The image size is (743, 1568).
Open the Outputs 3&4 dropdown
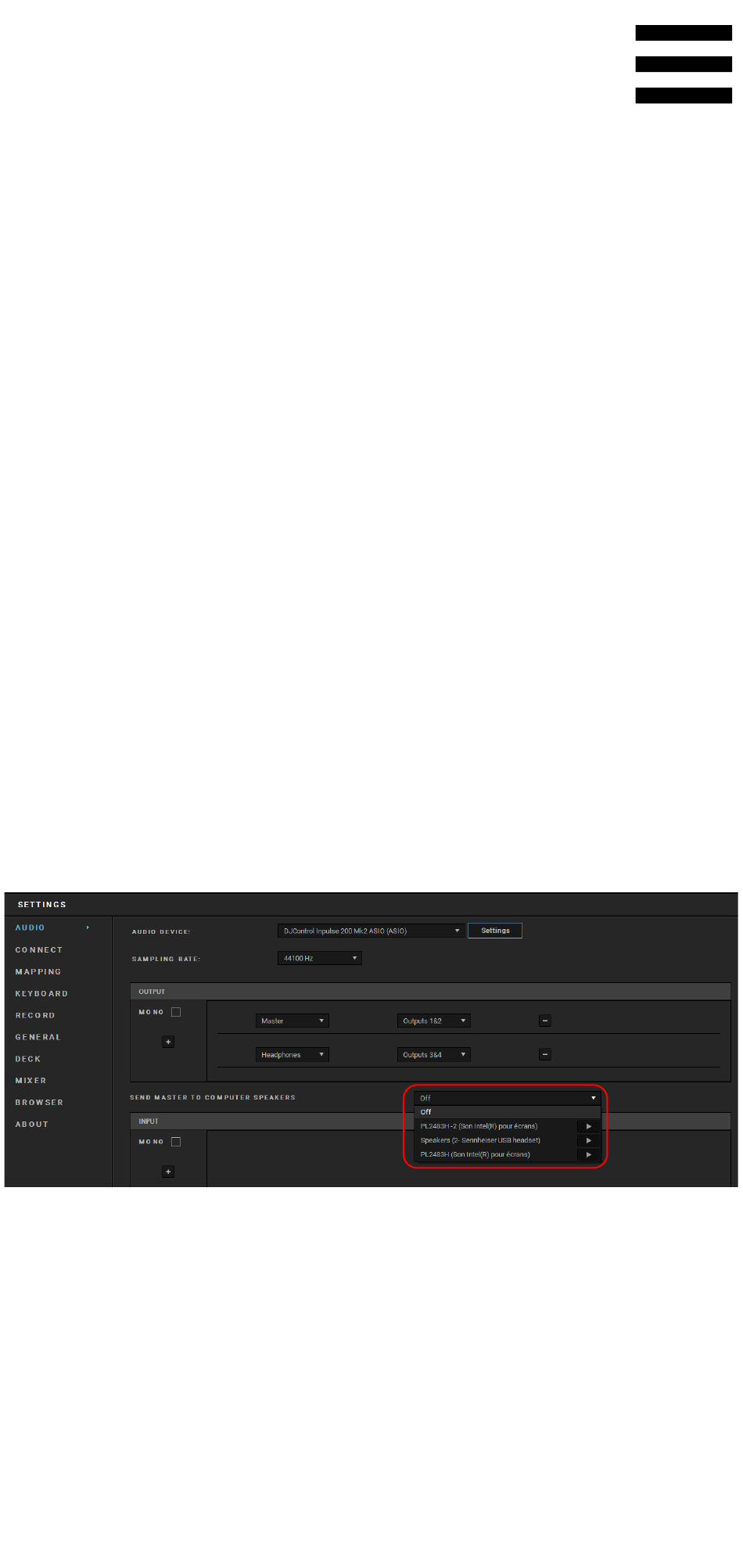tap(433, 1054)
